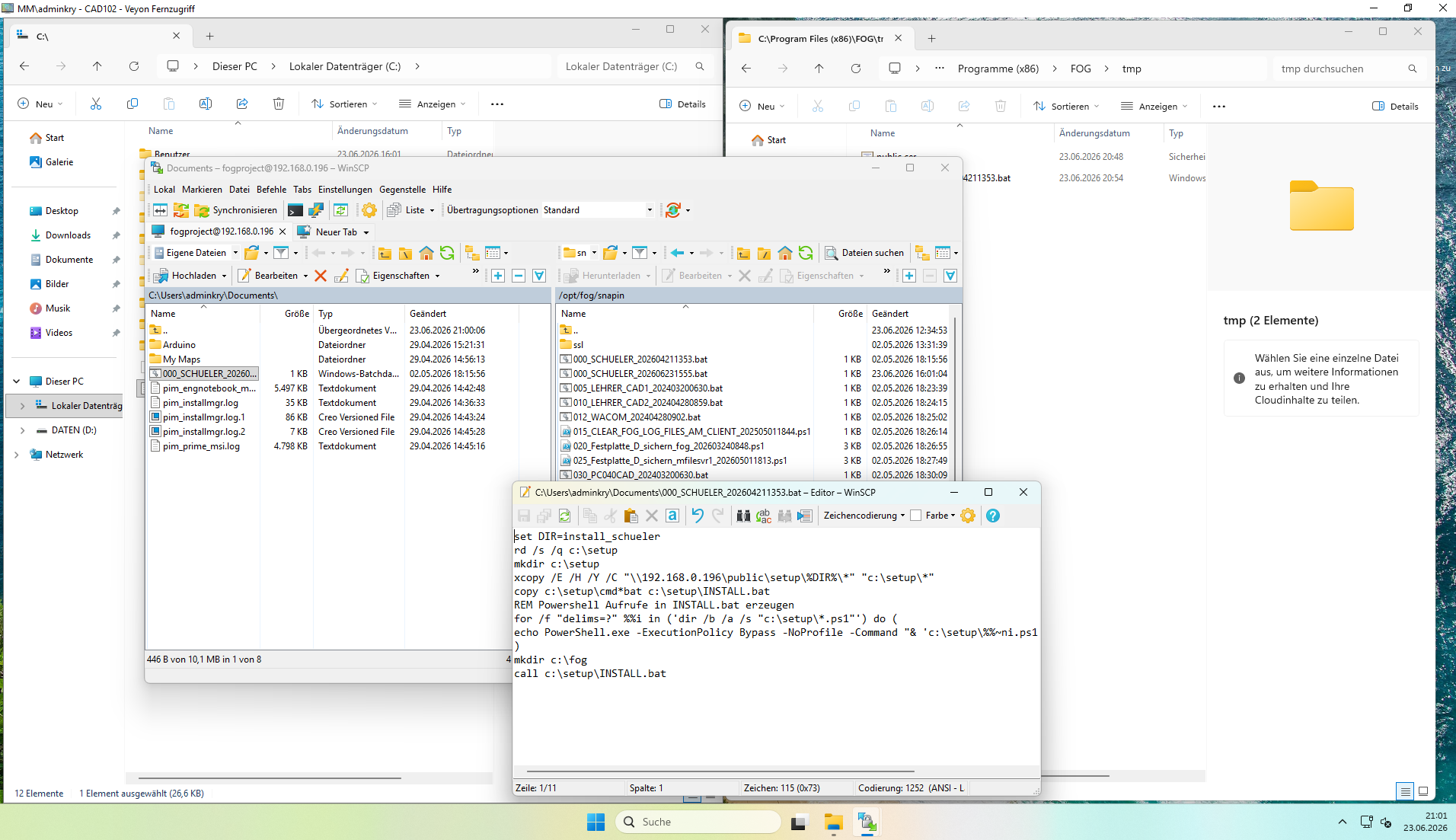Viewport: 1456px width, 840px height.
Task: Click Neu button in left Explorer window
Action: (x=40, y=104)
